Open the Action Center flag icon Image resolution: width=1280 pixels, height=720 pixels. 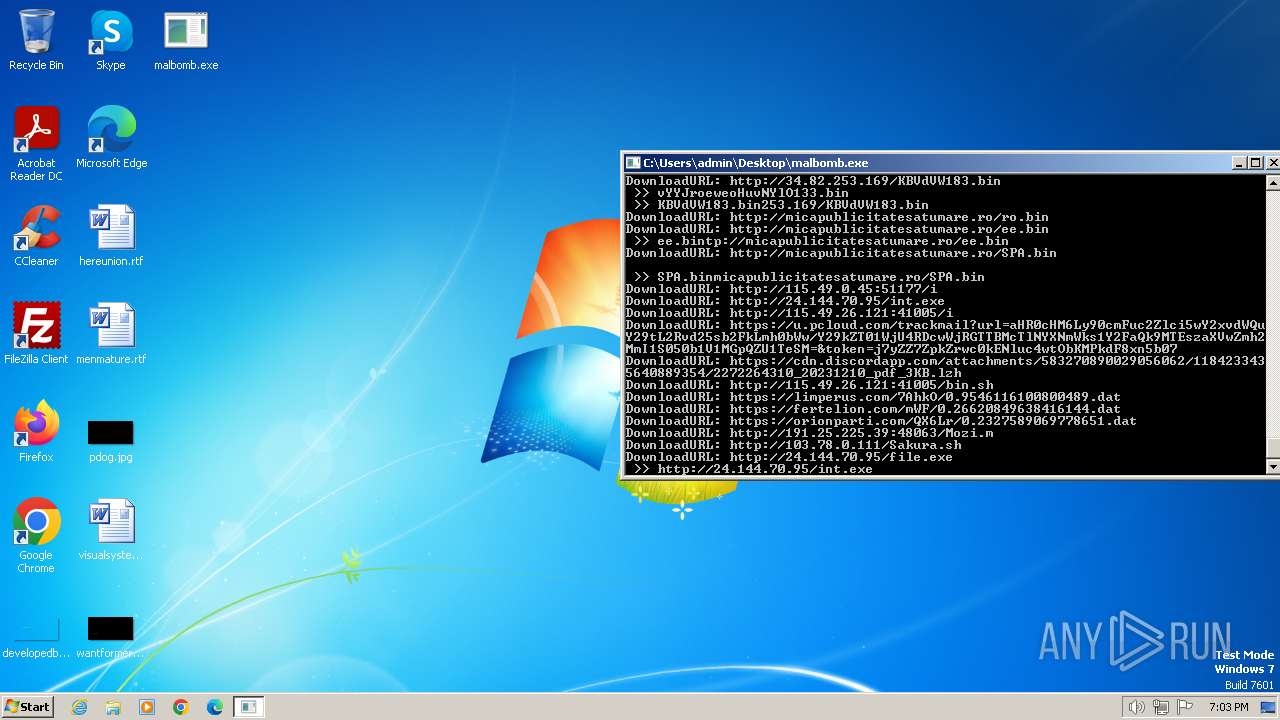pos(1186,707)
